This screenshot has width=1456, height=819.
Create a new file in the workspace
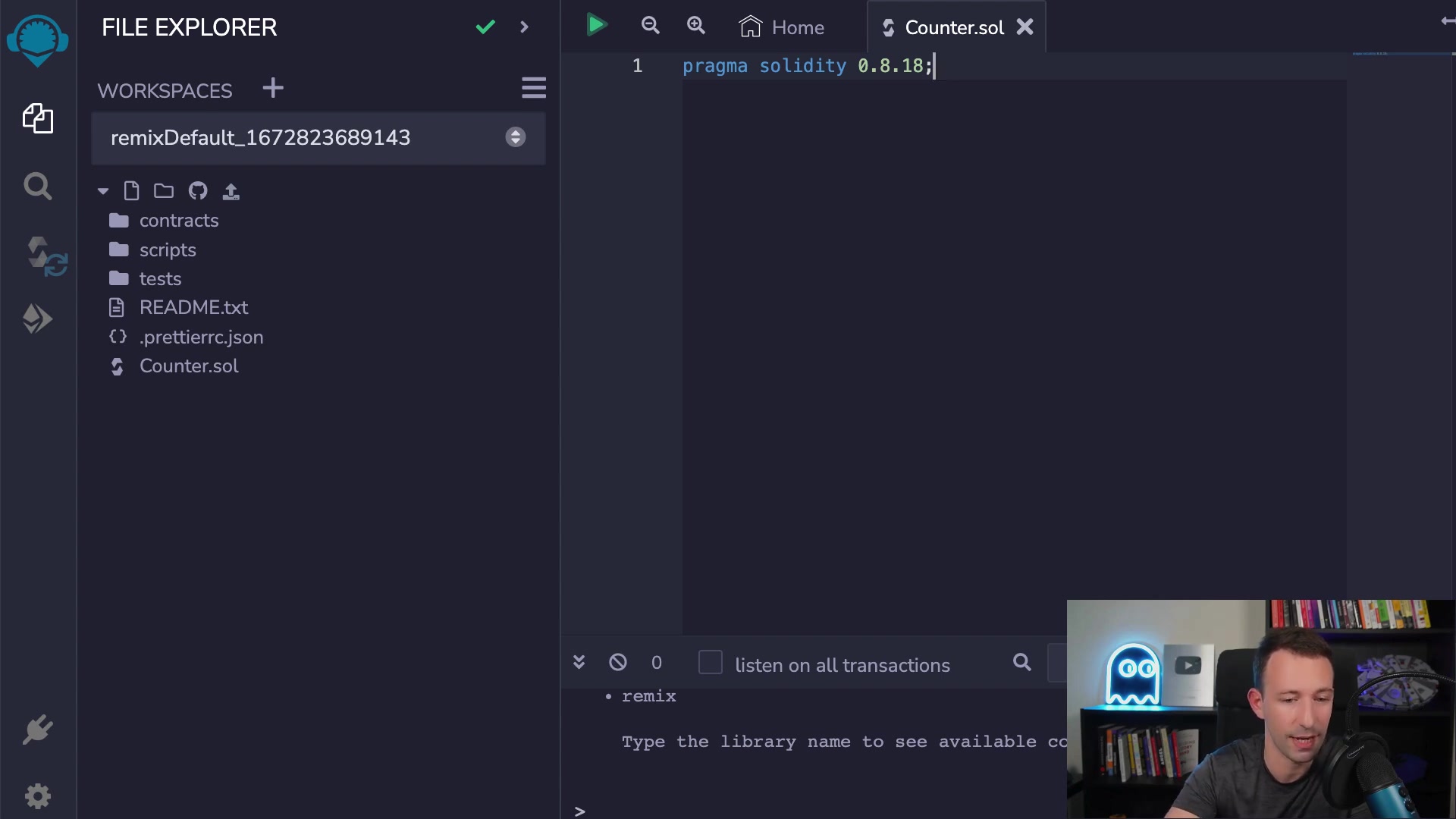(132, 191)
